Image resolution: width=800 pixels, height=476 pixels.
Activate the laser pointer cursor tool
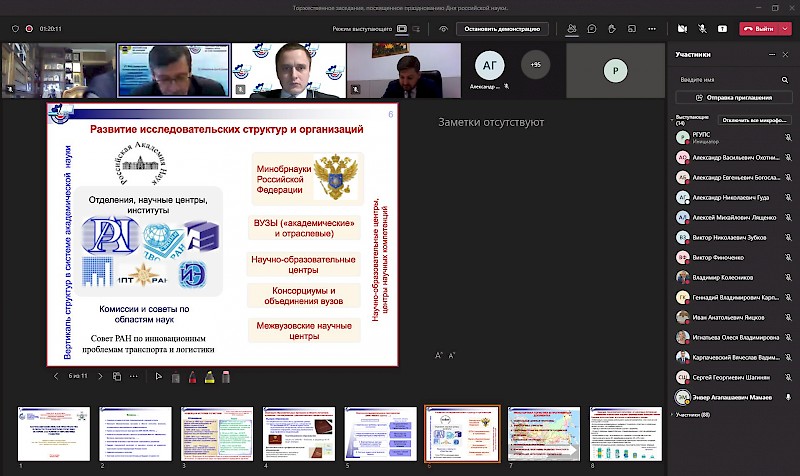click(158, 377)
